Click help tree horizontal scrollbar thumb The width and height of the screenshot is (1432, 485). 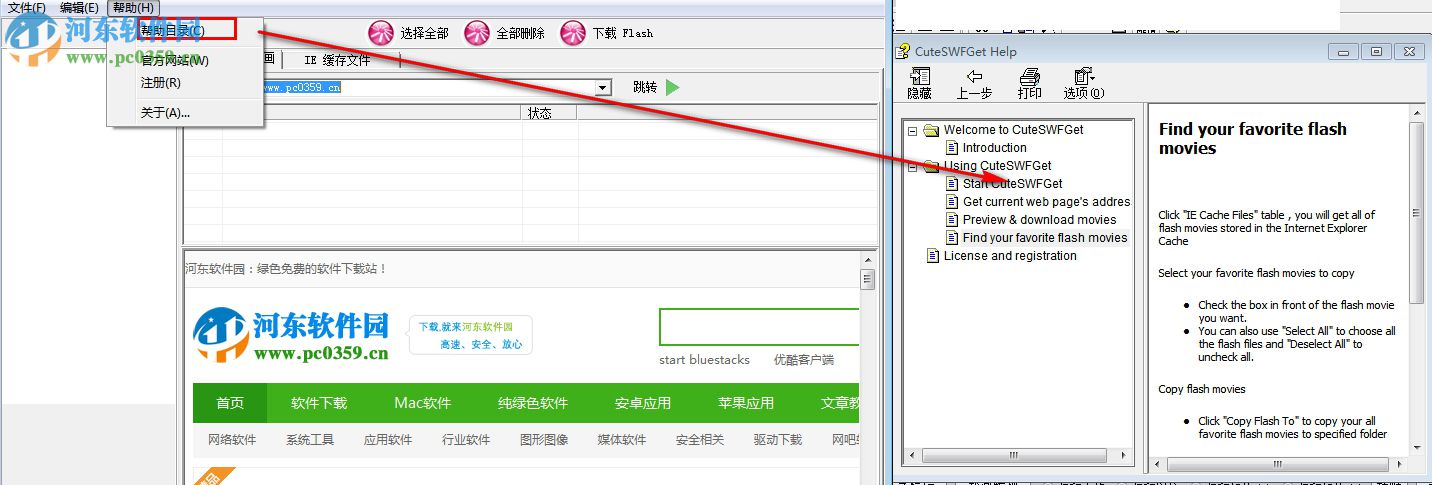pos(1012,456)
